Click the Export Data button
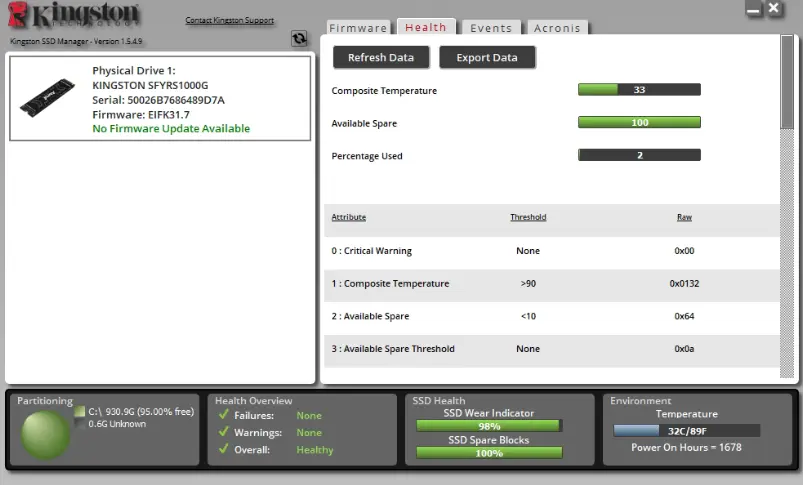 click(487, 57)
